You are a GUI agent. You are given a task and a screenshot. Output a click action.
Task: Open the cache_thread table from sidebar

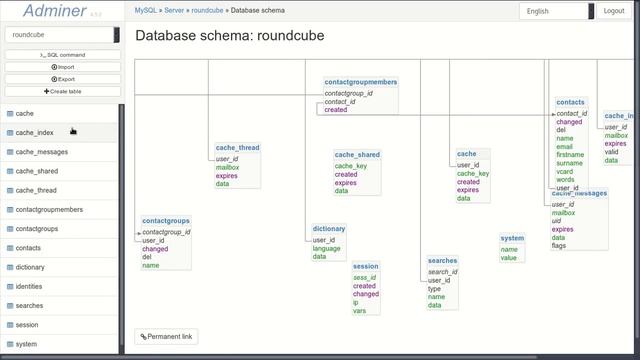(x=36, y=190)
